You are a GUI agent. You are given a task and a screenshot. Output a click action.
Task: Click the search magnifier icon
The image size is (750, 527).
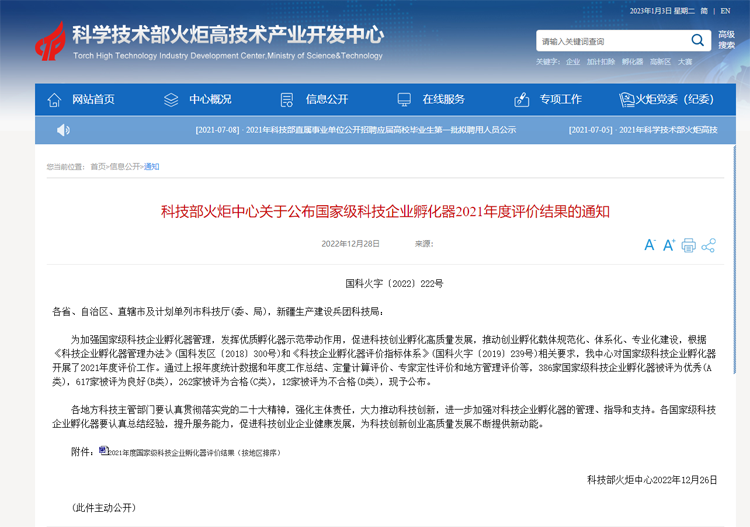[x=698, y=41]
